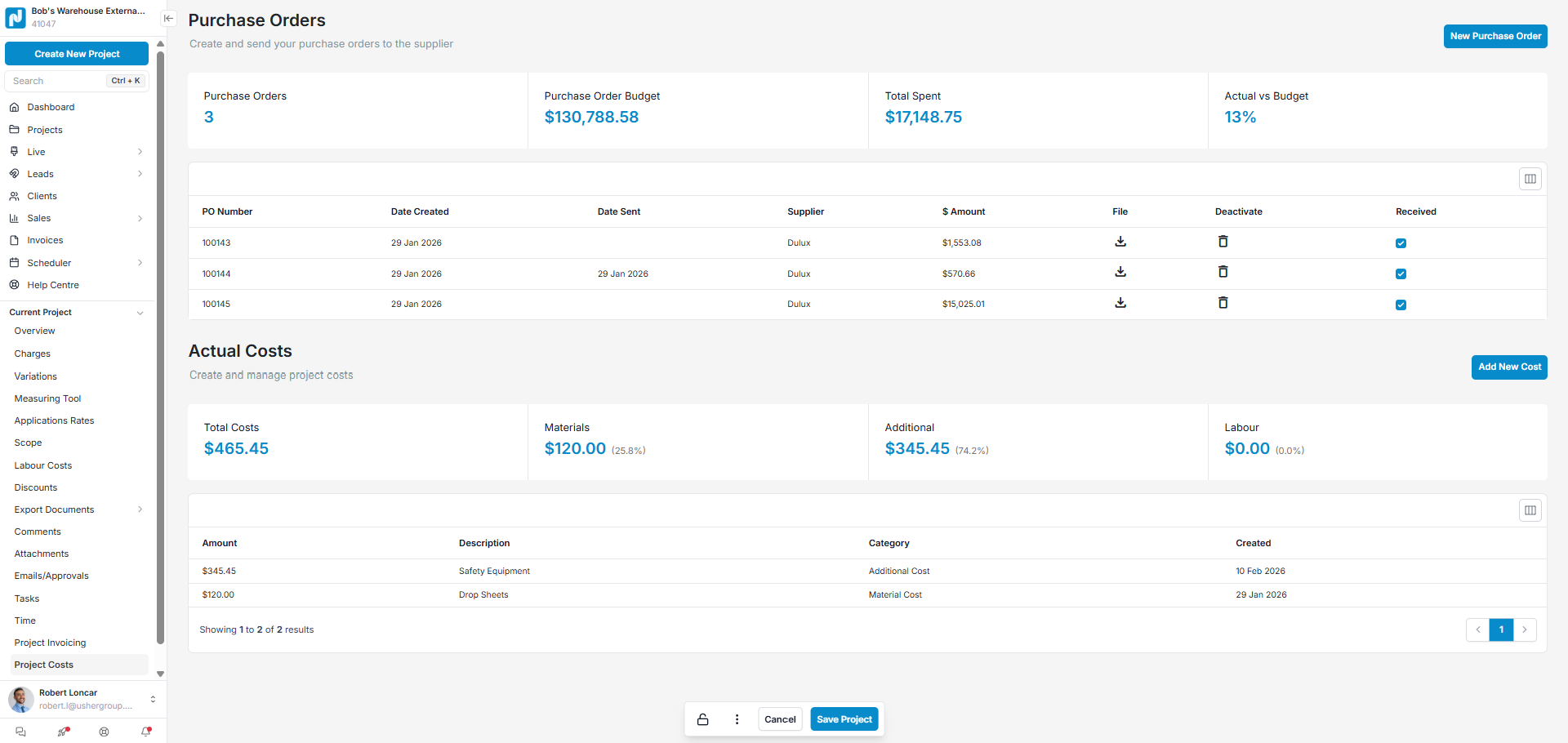Collapse the Current Project section

(140, 313)
